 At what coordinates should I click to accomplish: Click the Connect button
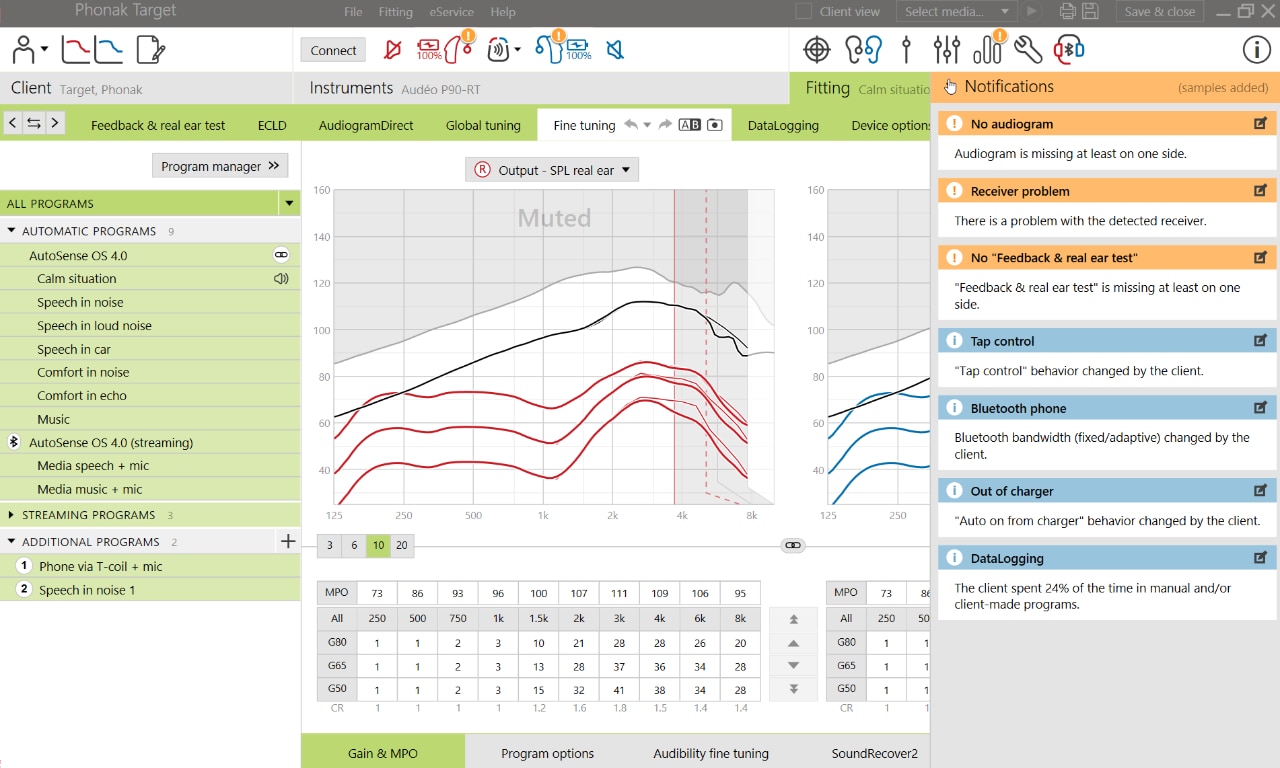333,50
